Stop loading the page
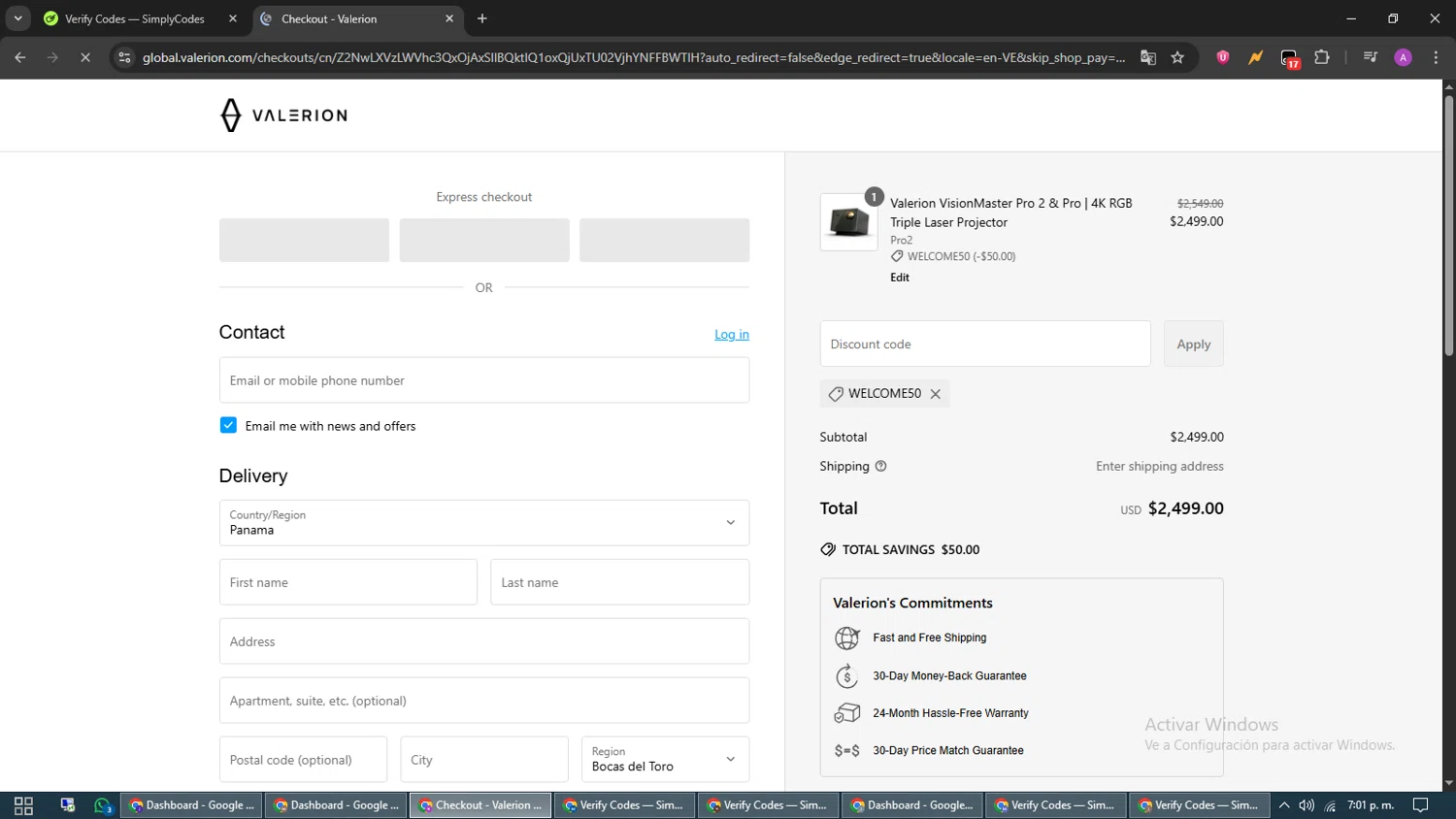The image size is (1456, 819). 85,57
